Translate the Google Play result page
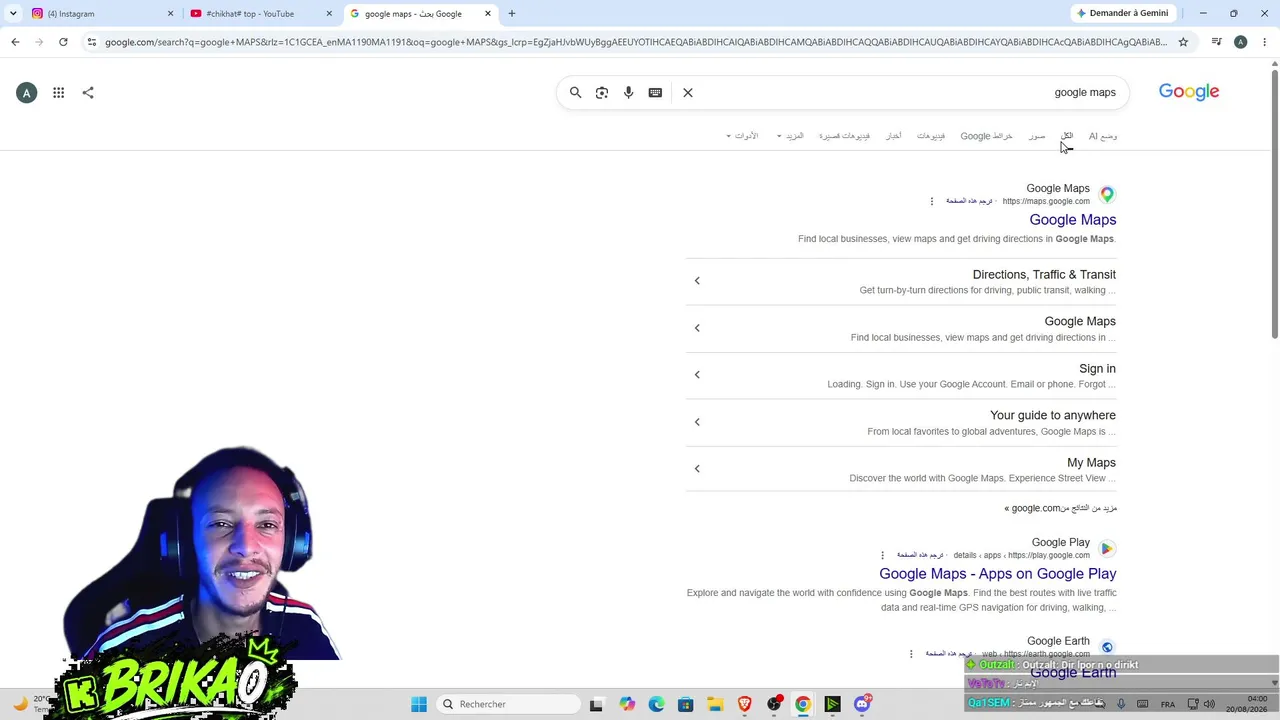Screen dimensions: 1280x720 pyautogui.click(x=920, y=555)
